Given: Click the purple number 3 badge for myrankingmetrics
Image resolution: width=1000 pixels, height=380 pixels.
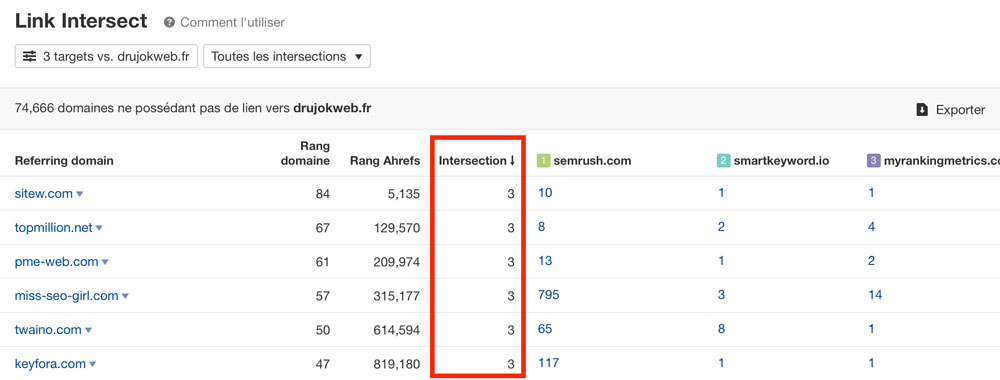Looking at the screenshot, I should tap(874, 161).
